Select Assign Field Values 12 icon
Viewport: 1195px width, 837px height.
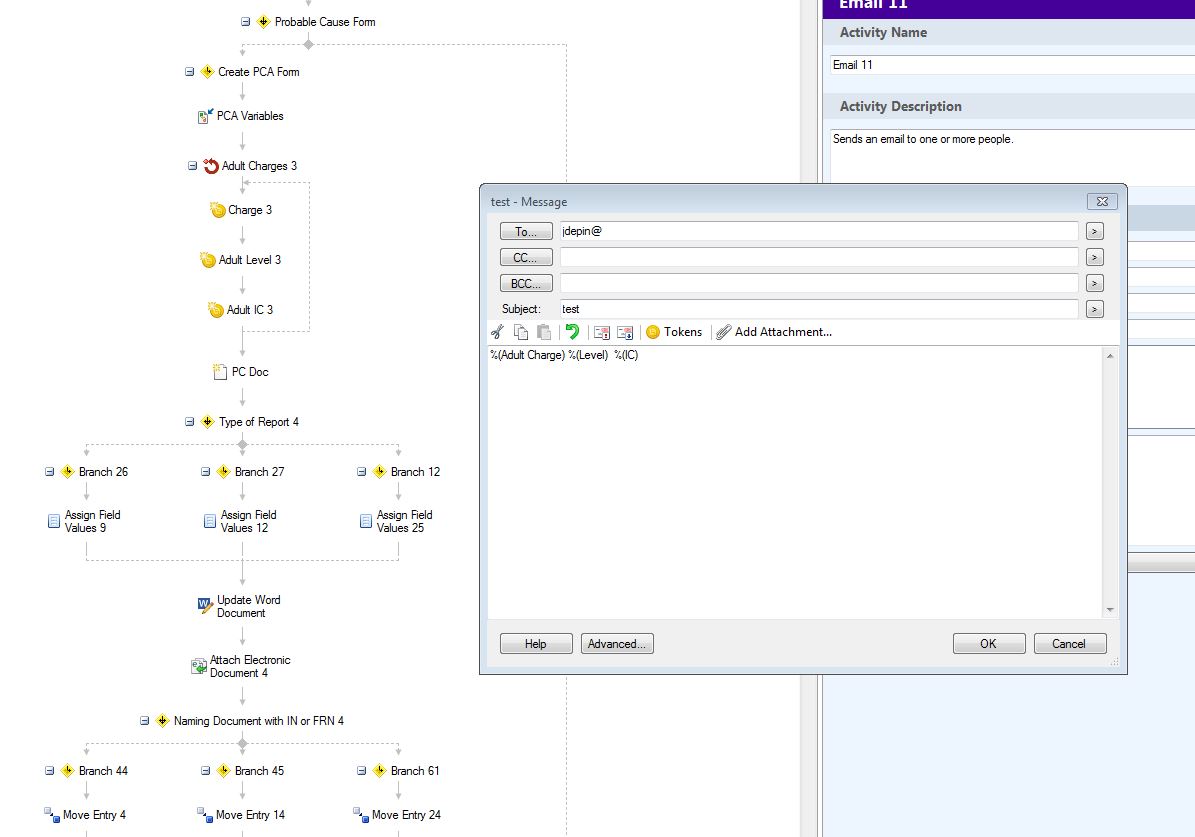pos(210,521)
